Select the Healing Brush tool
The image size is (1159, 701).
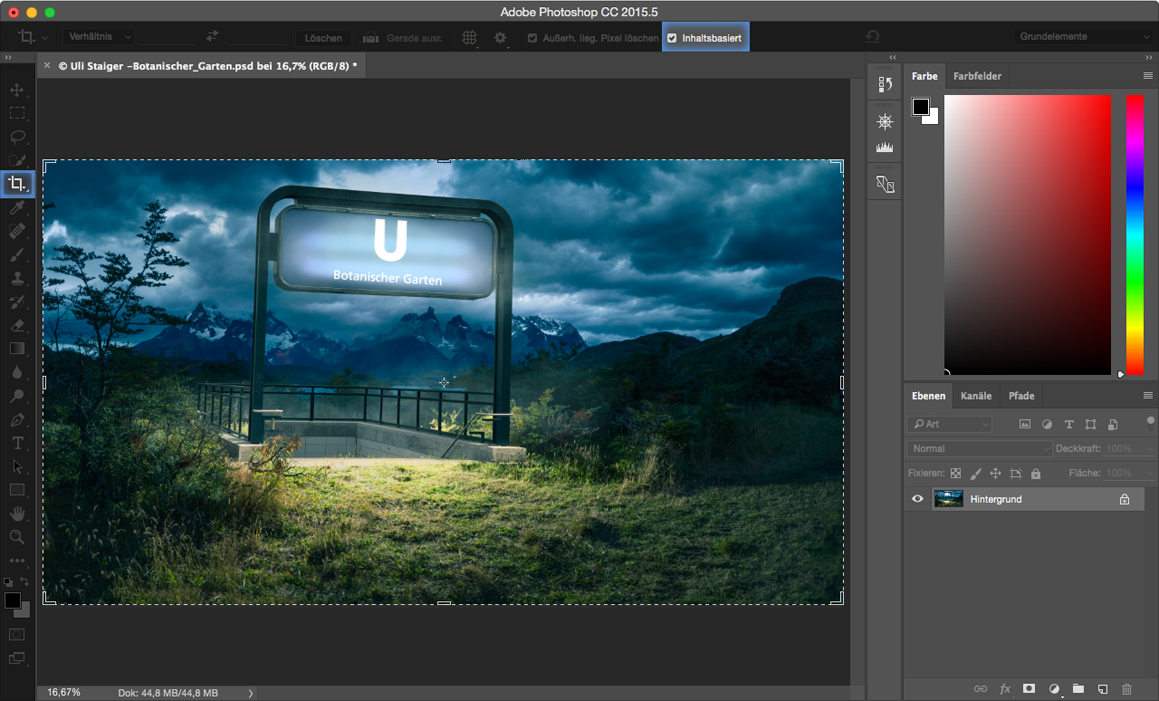point(16,231)
